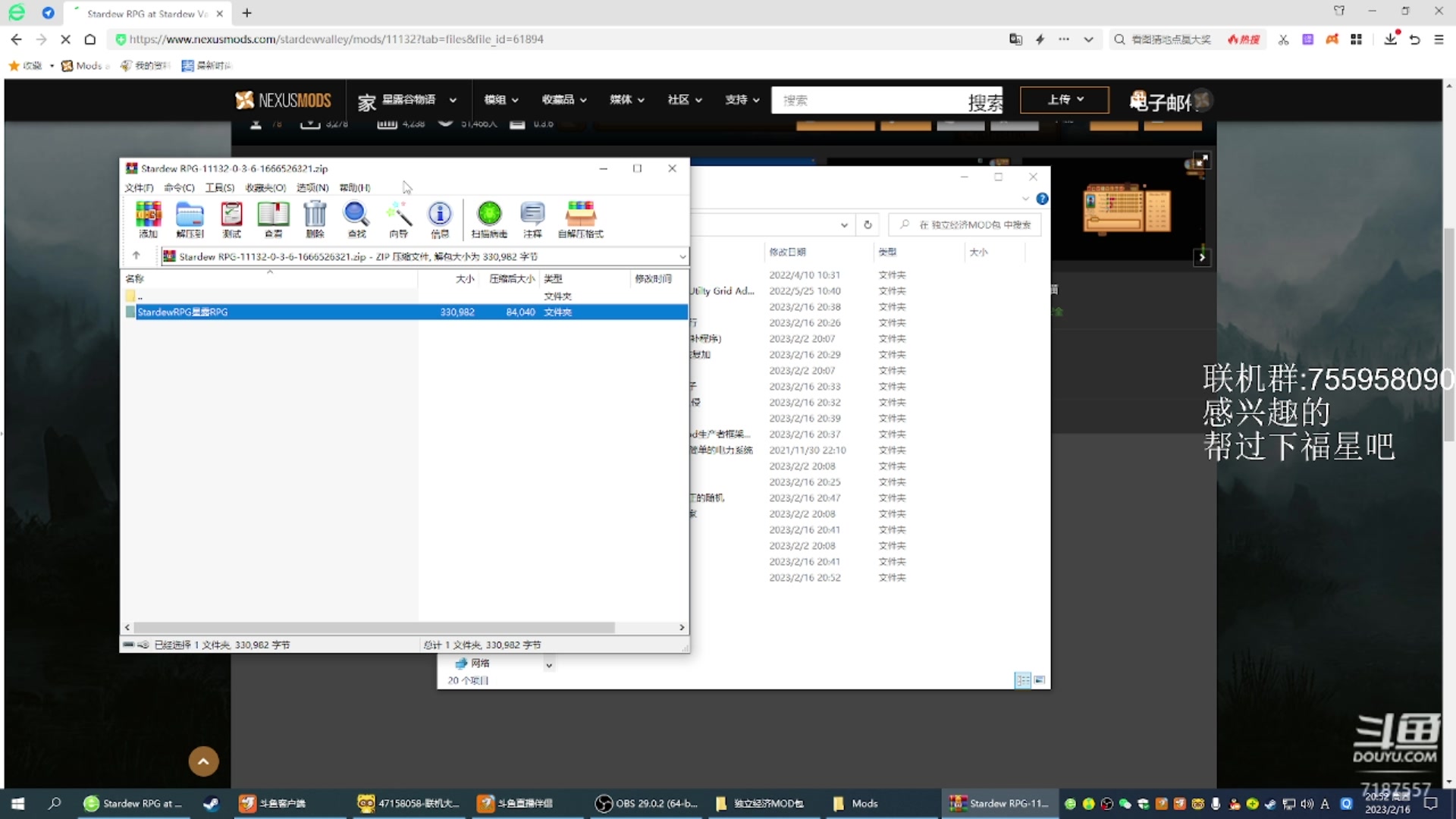Click the orange scroll-to-top button

pos(203,761)
